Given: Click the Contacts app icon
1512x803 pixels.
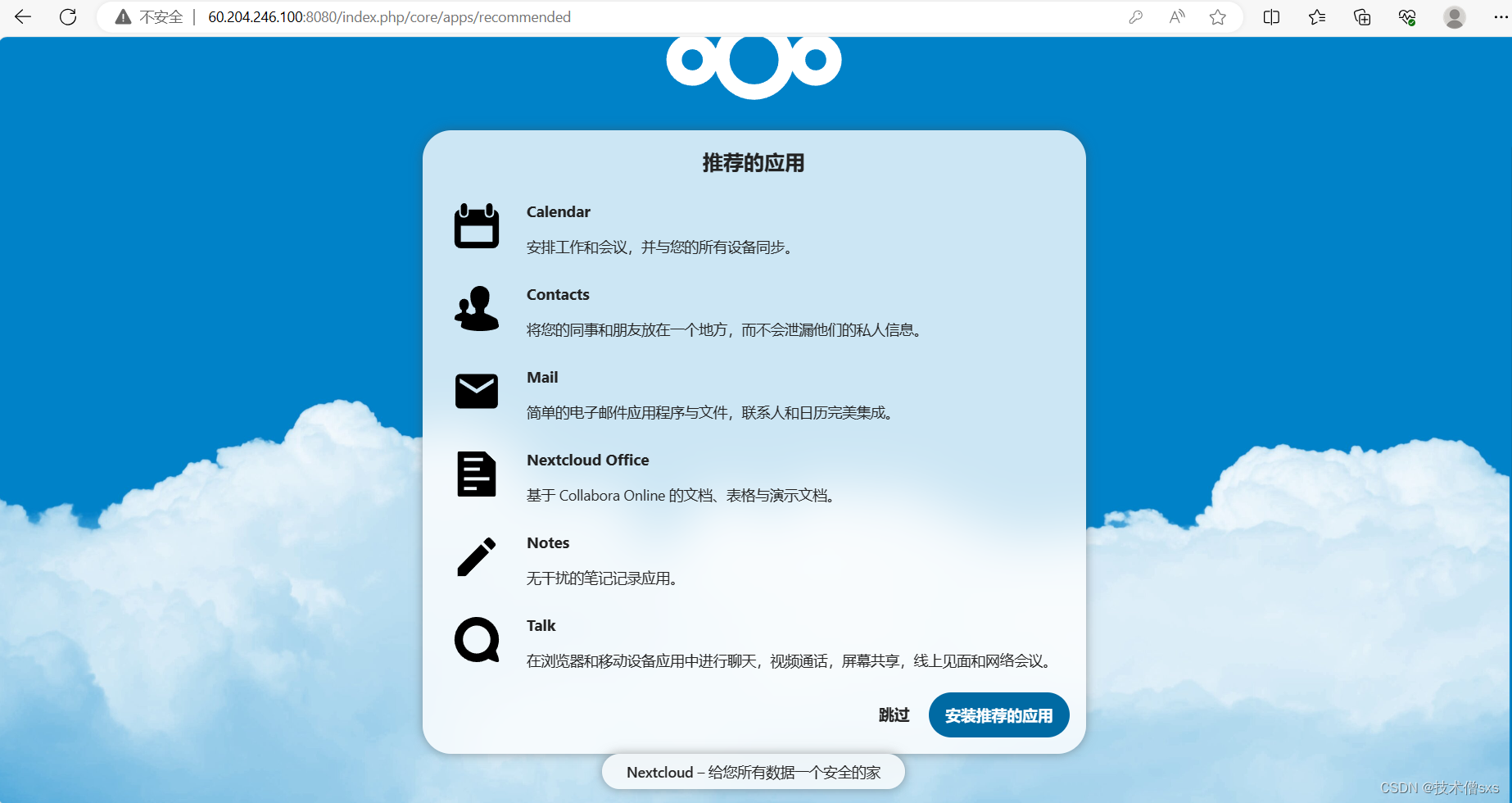Looking at the screenshot, I should [477, 309].
